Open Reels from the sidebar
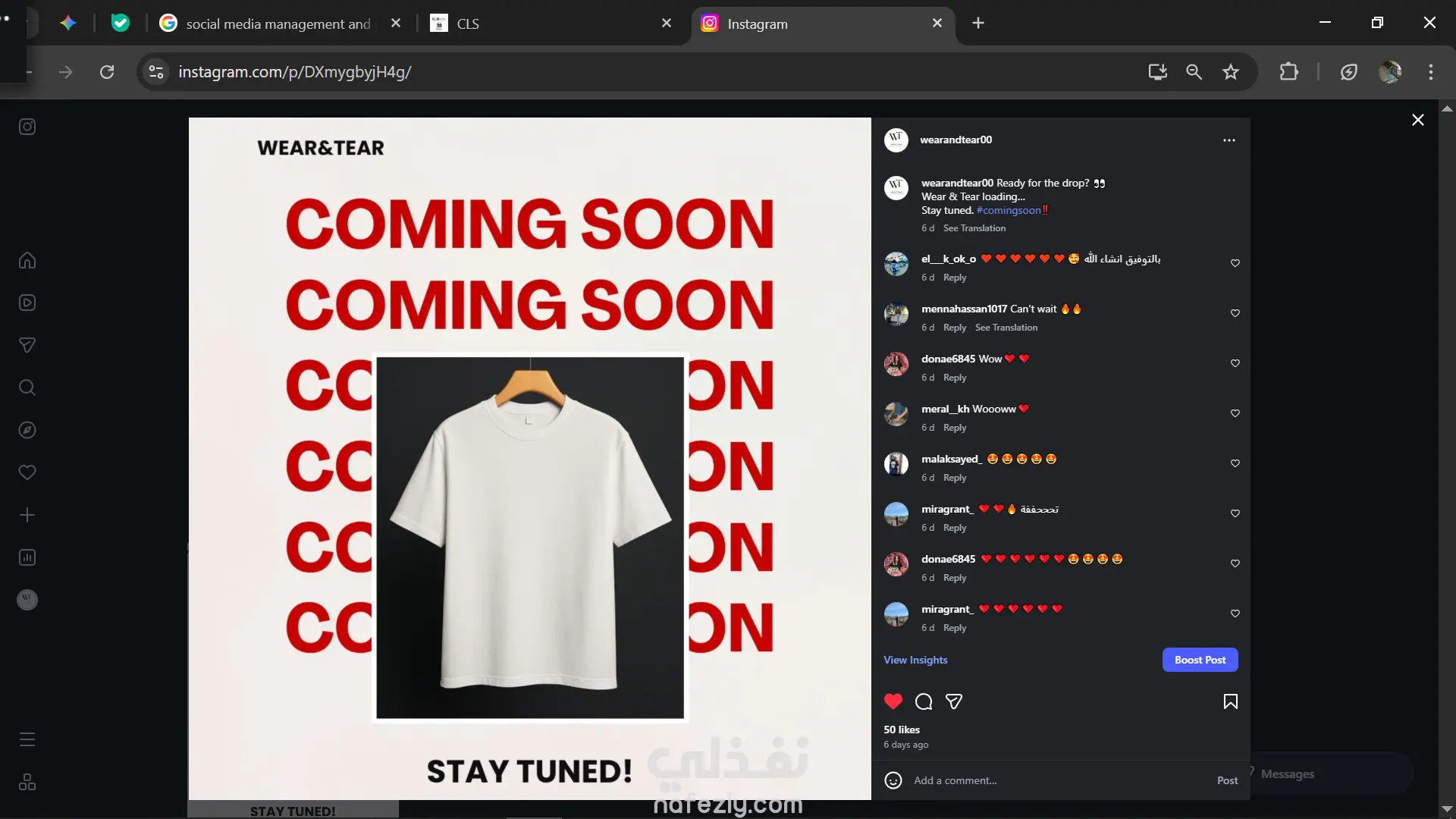 27,303
